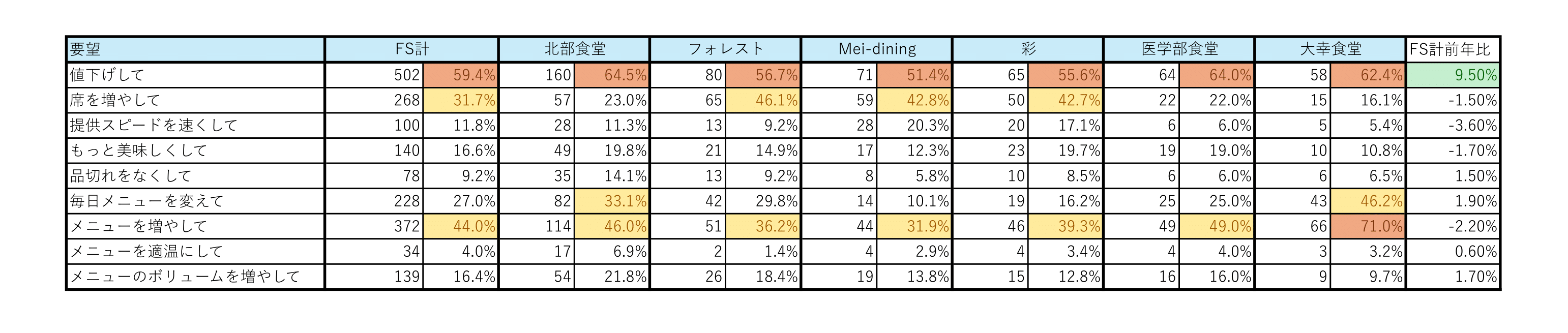Select the メニューのボリュームを増やして row label
This screenshot has height=333, width=1568.
(195, 277)
